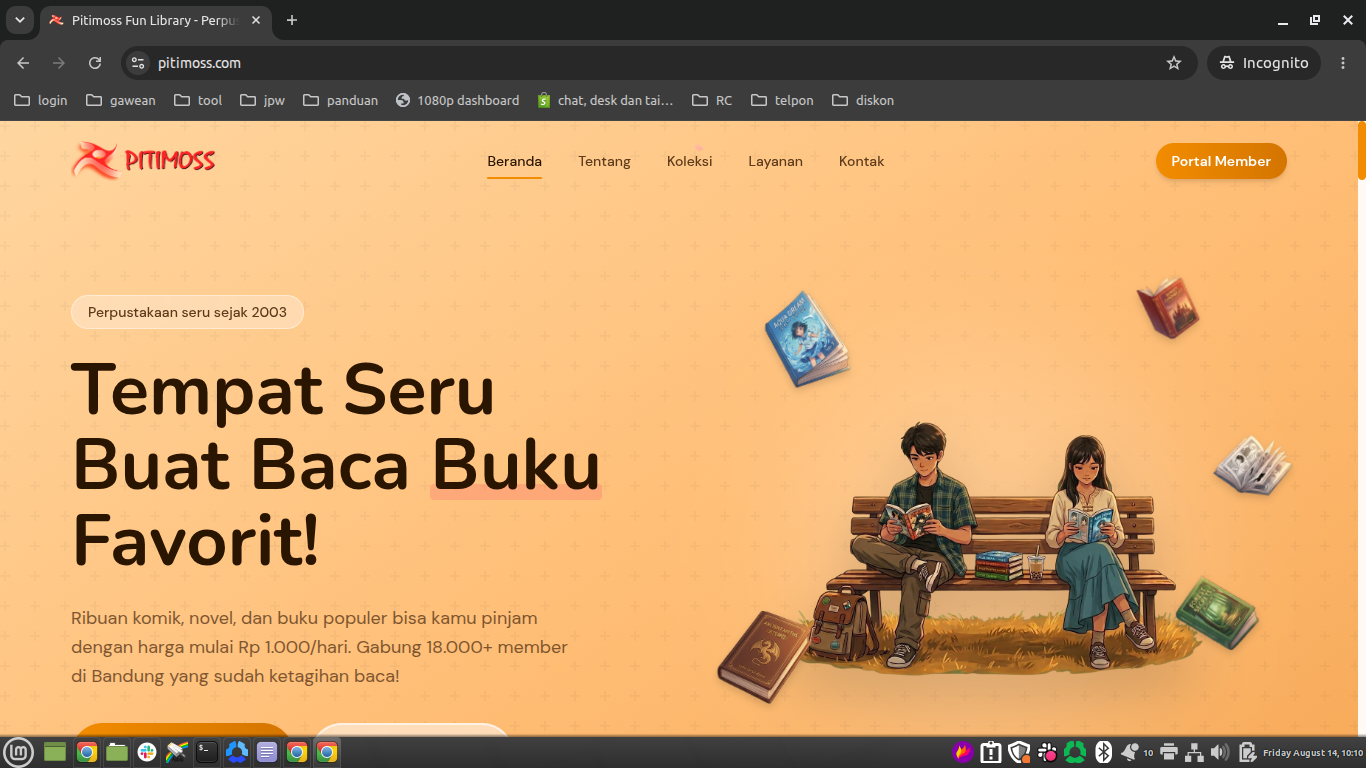Open the volume speaker tray icon
This screenshot has width=1366, height=768.
(1220, 752)
